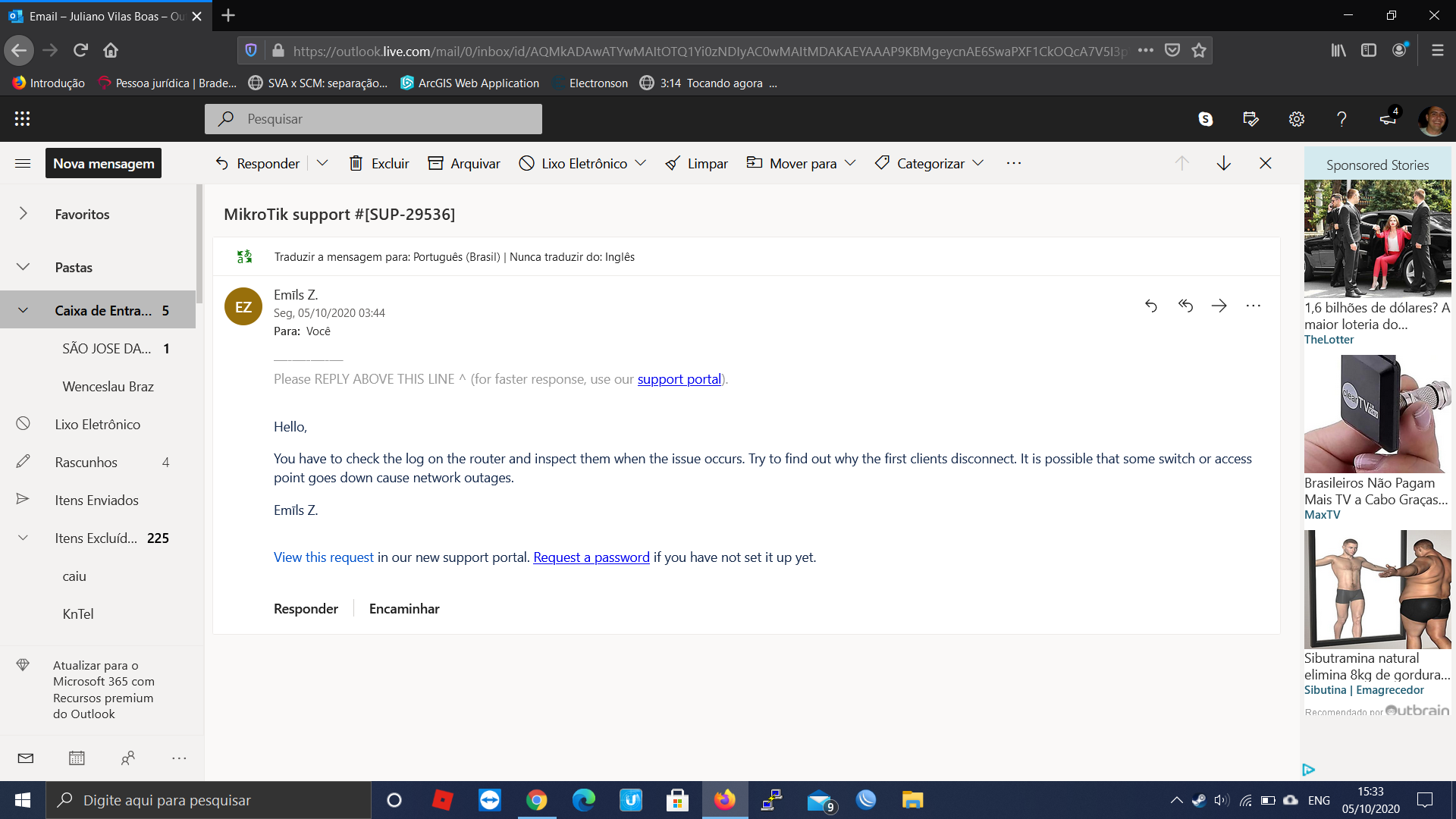This screenshot has height=819, width=1456.
Task: Open the Skype icon in header
Action: coord(1205,119)
